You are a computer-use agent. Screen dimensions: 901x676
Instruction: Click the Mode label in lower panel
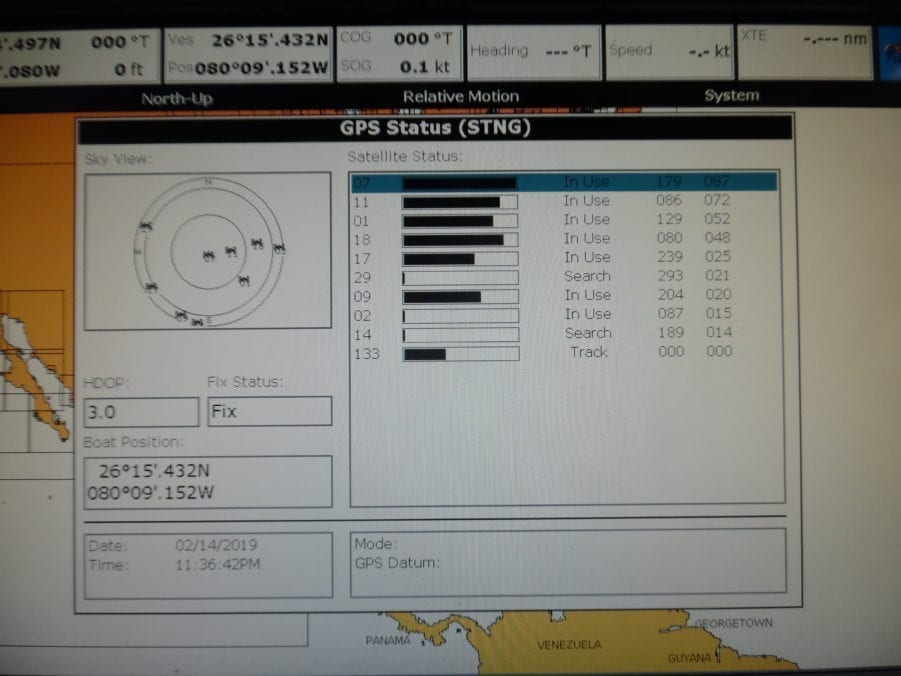pos(375,544)
